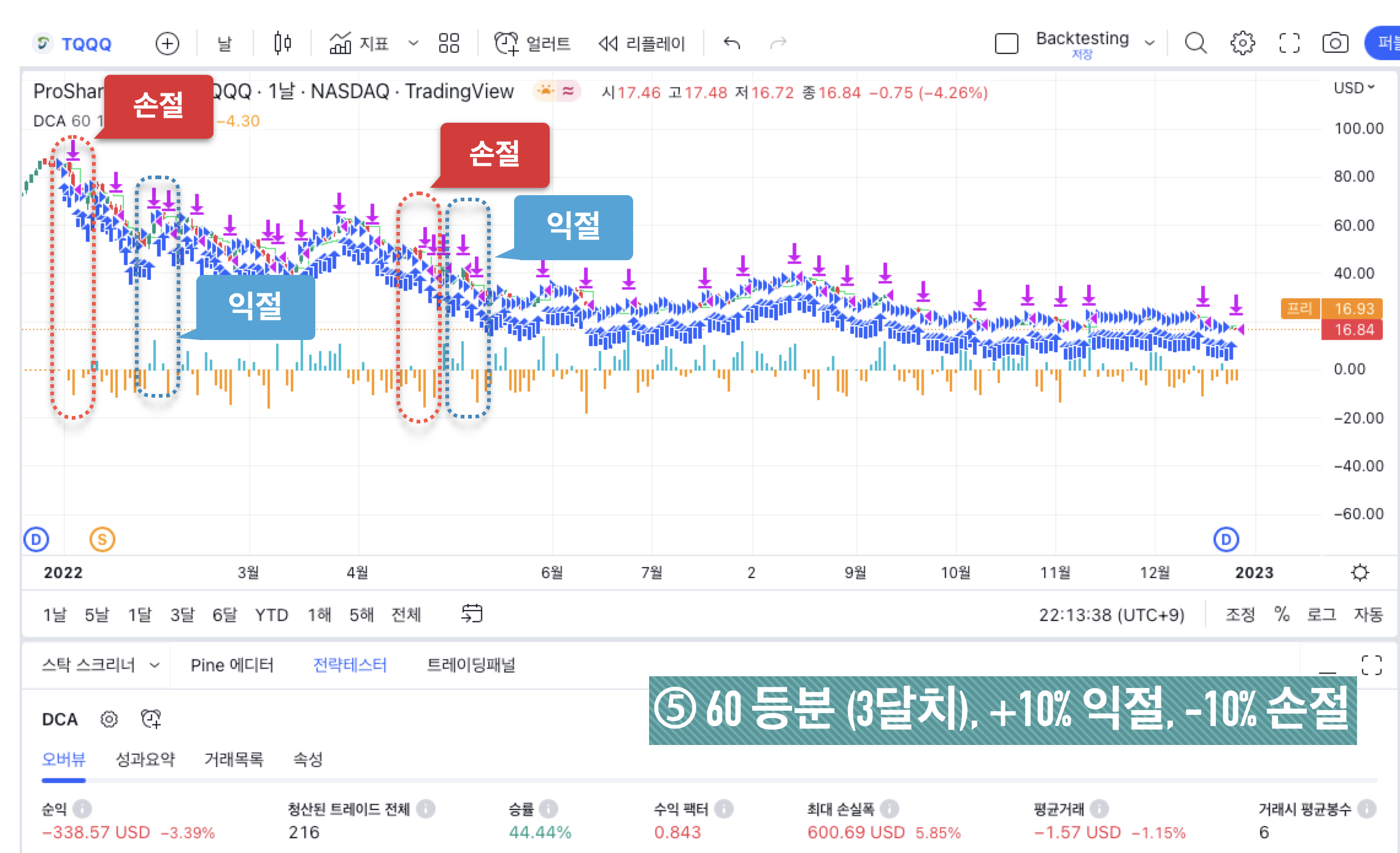
Task: Toggle logarithmic scale via 로그
Action: pyautogui.click(x=1322, y=615)
